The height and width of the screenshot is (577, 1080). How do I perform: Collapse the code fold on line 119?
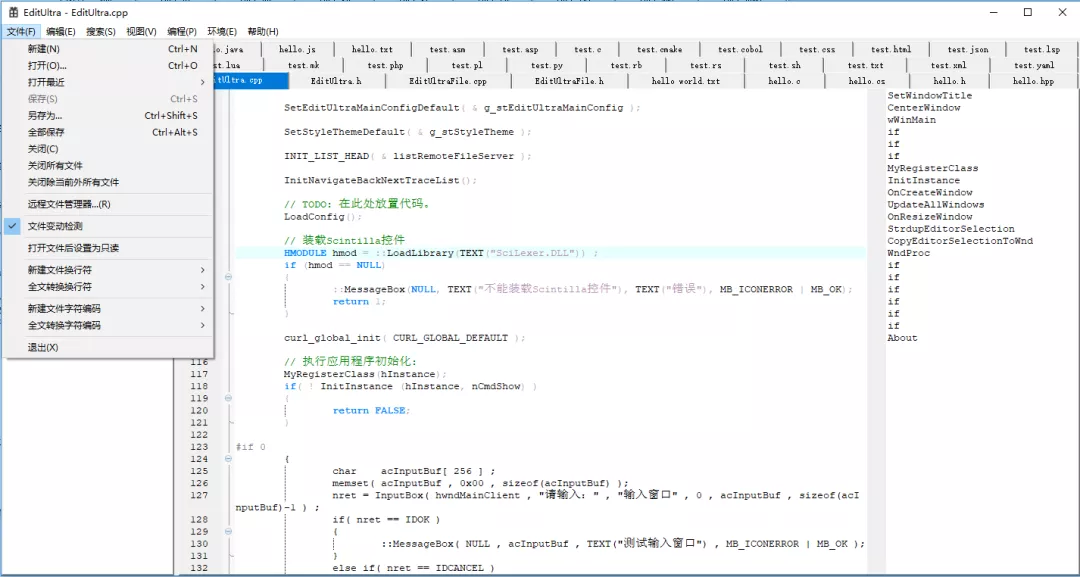pos(229,398)
